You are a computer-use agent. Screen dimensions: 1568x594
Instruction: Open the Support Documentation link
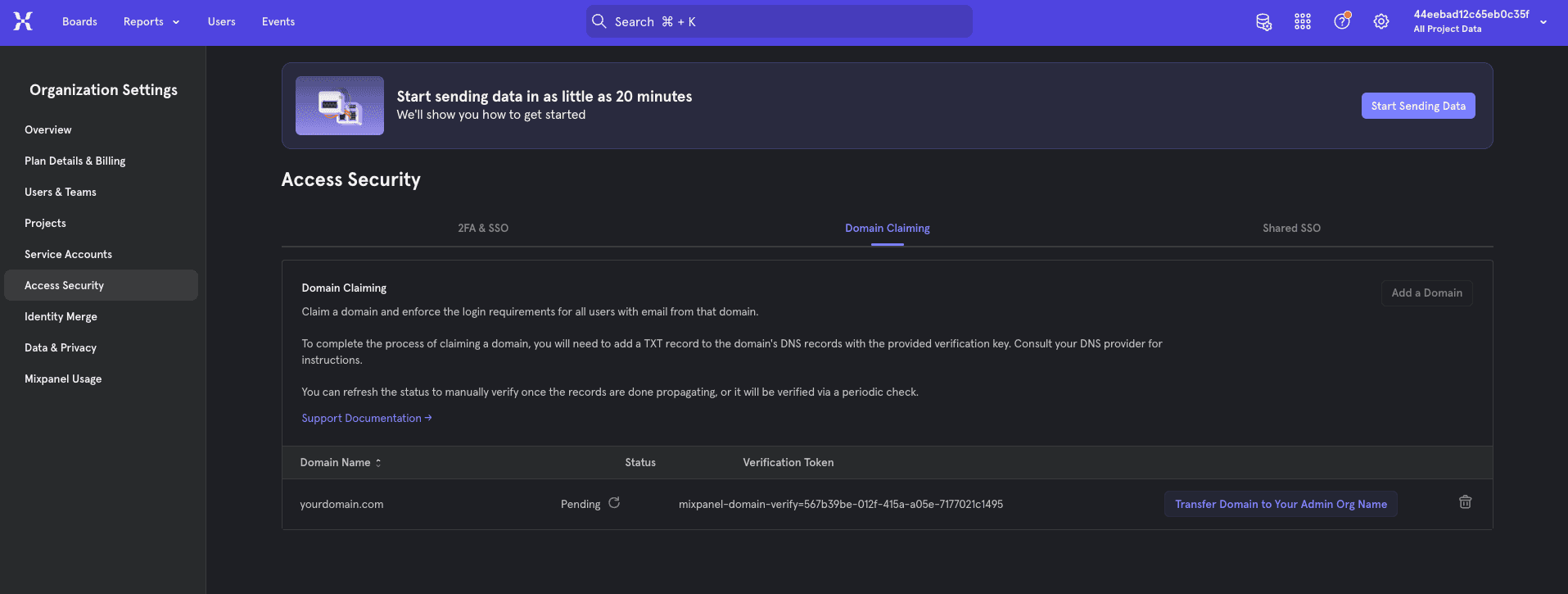click(365, 419)
